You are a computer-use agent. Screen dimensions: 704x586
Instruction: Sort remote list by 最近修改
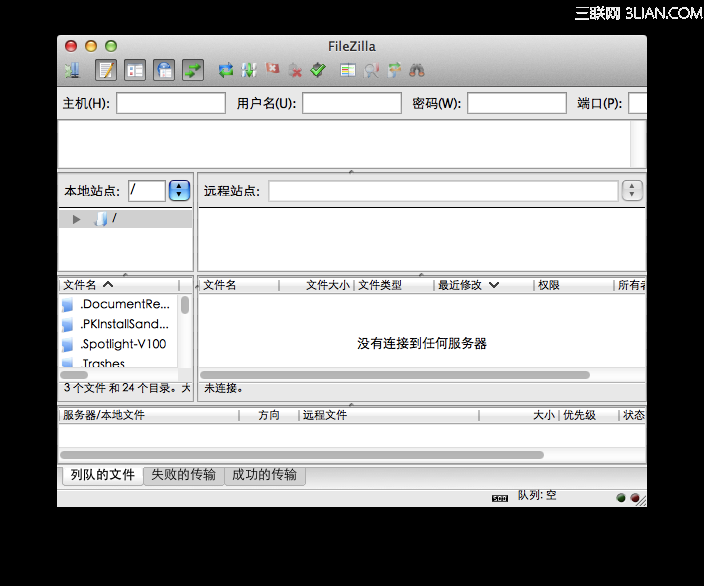click(484, 285)
